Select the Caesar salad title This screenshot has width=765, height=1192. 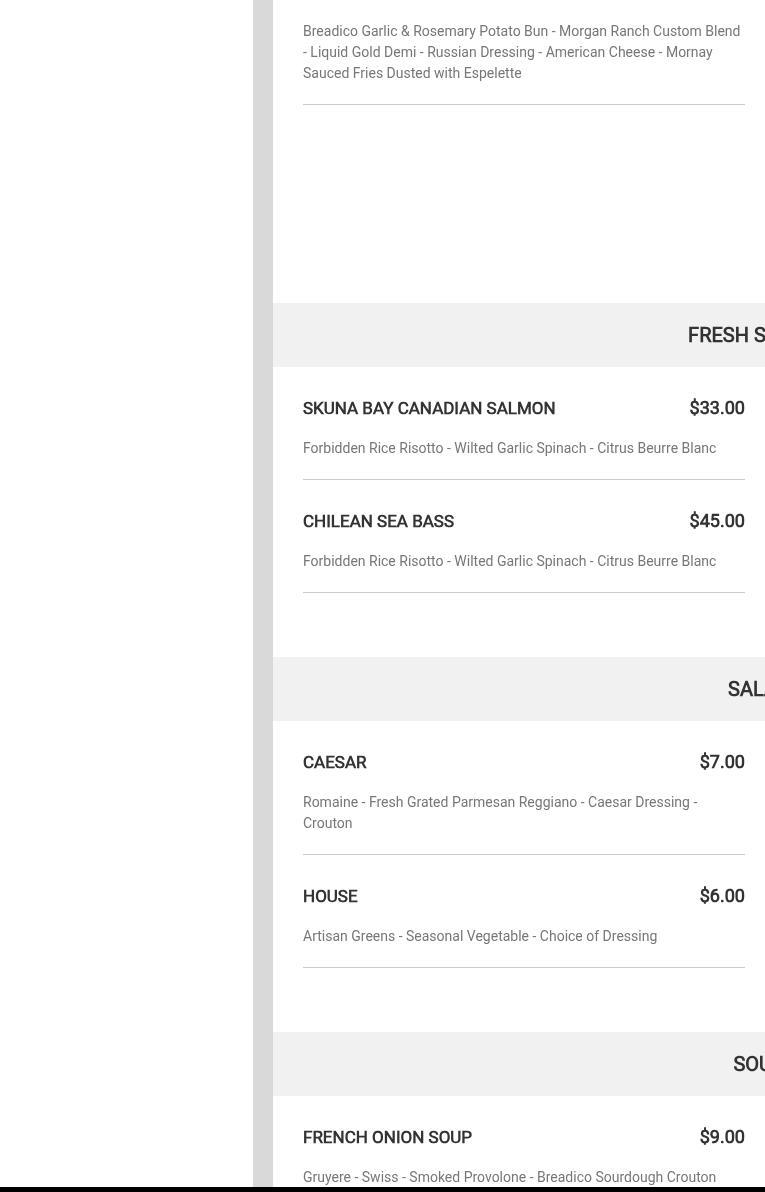pos(334,763)
